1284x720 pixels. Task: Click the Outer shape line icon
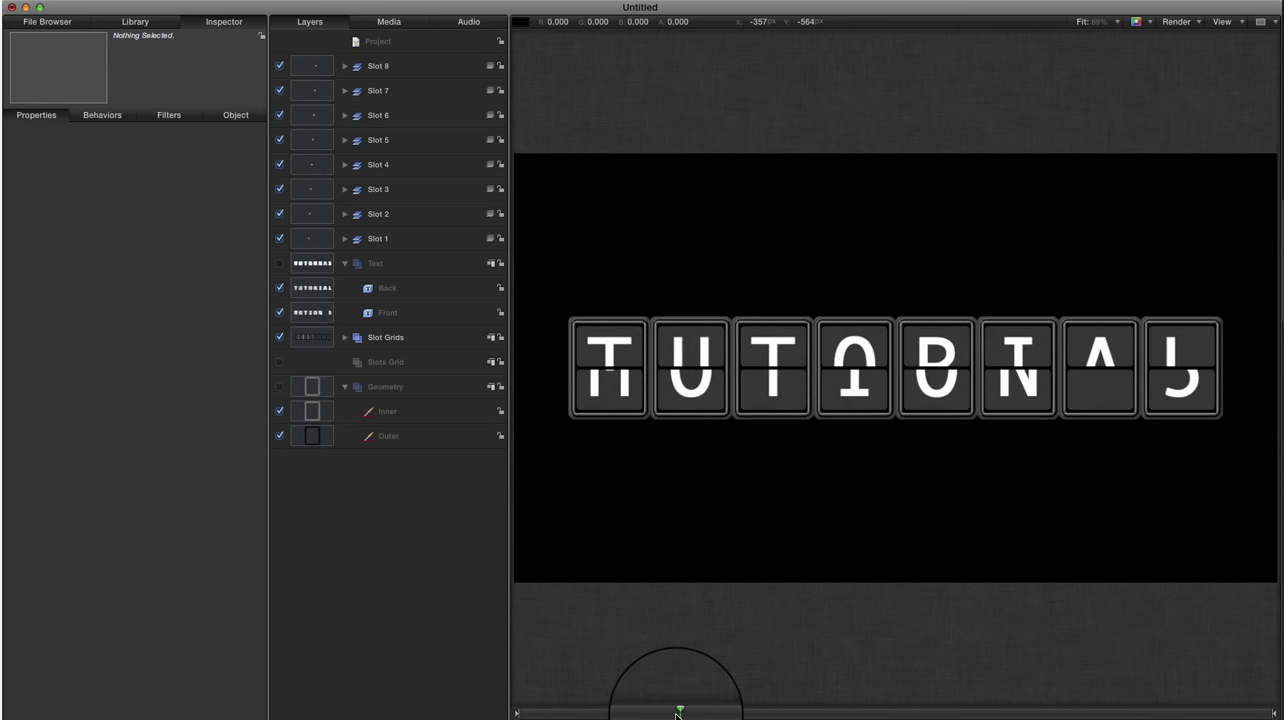coord(368,436)
